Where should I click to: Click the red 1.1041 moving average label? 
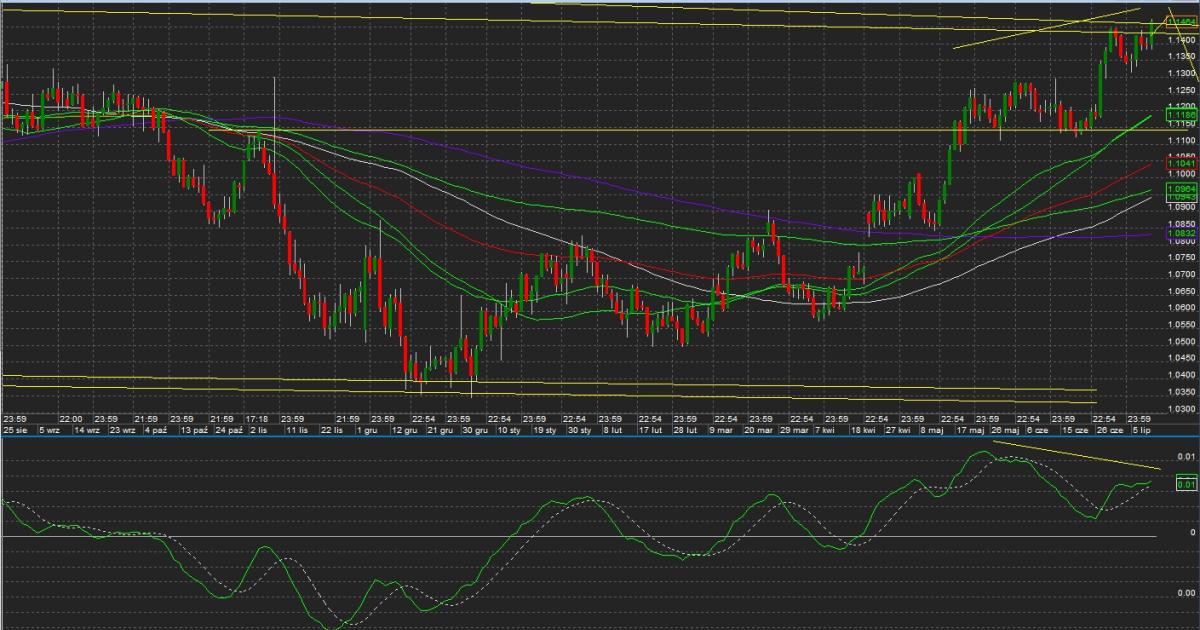pyautogui.click(x=1181, y=163)
